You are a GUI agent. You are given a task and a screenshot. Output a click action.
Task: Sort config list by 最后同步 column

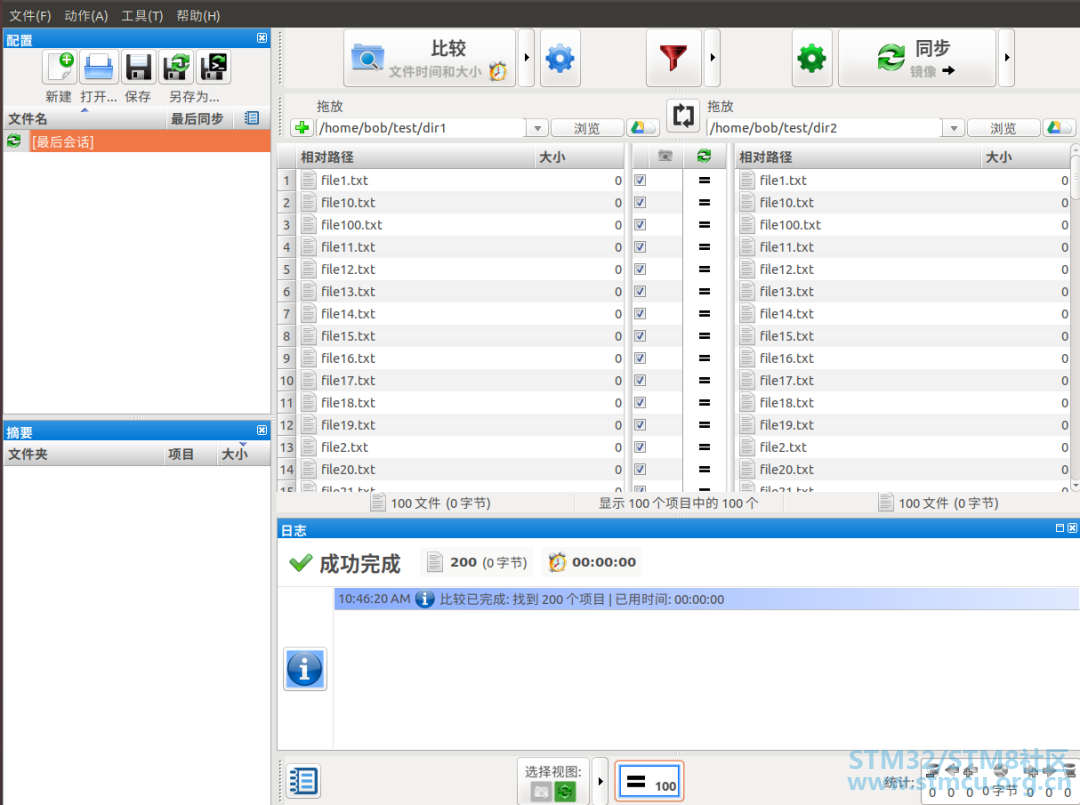200,118
